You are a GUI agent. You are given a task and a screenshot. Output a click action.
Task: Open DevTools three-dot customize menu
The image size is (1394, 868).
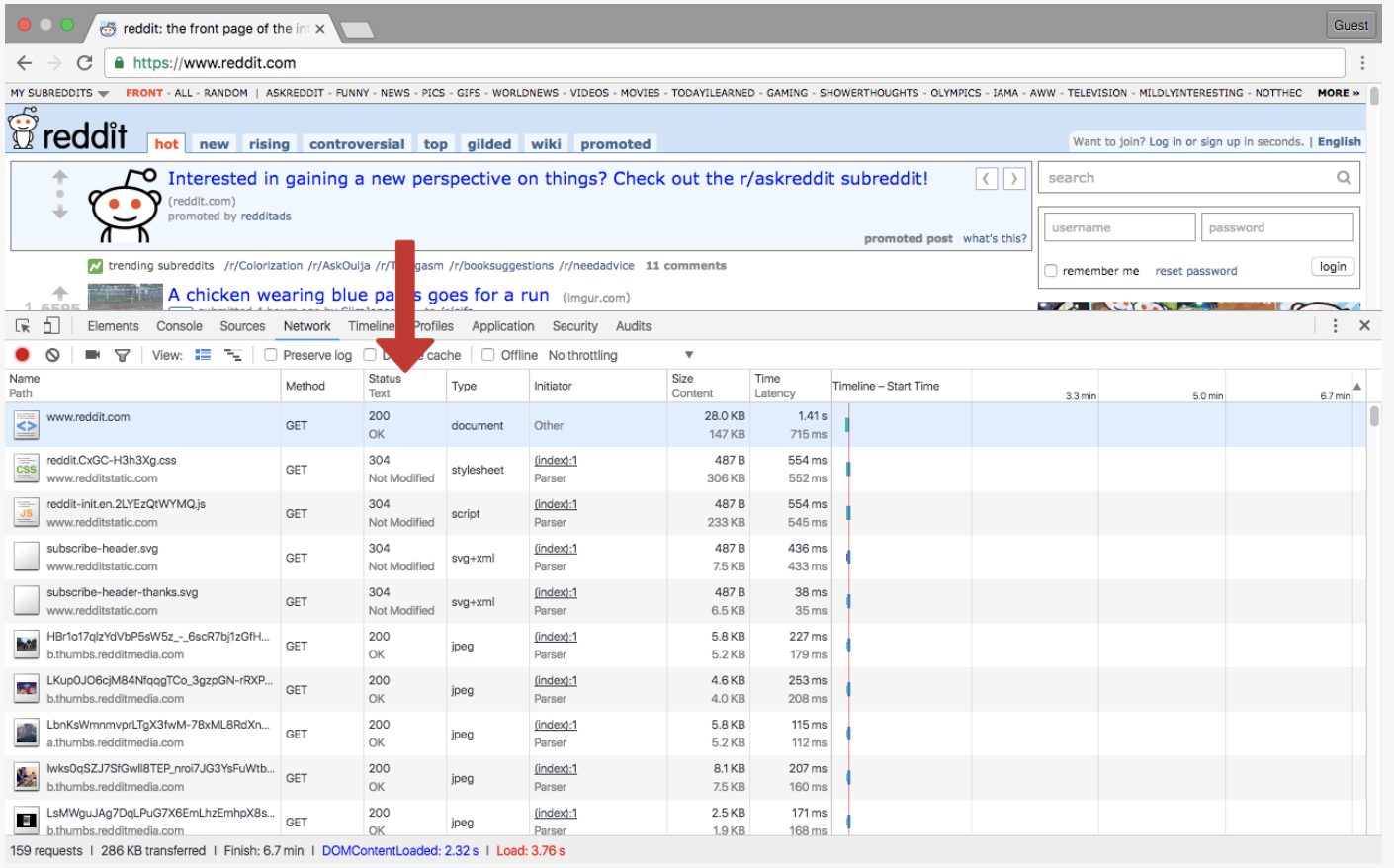pos(1335,325)
